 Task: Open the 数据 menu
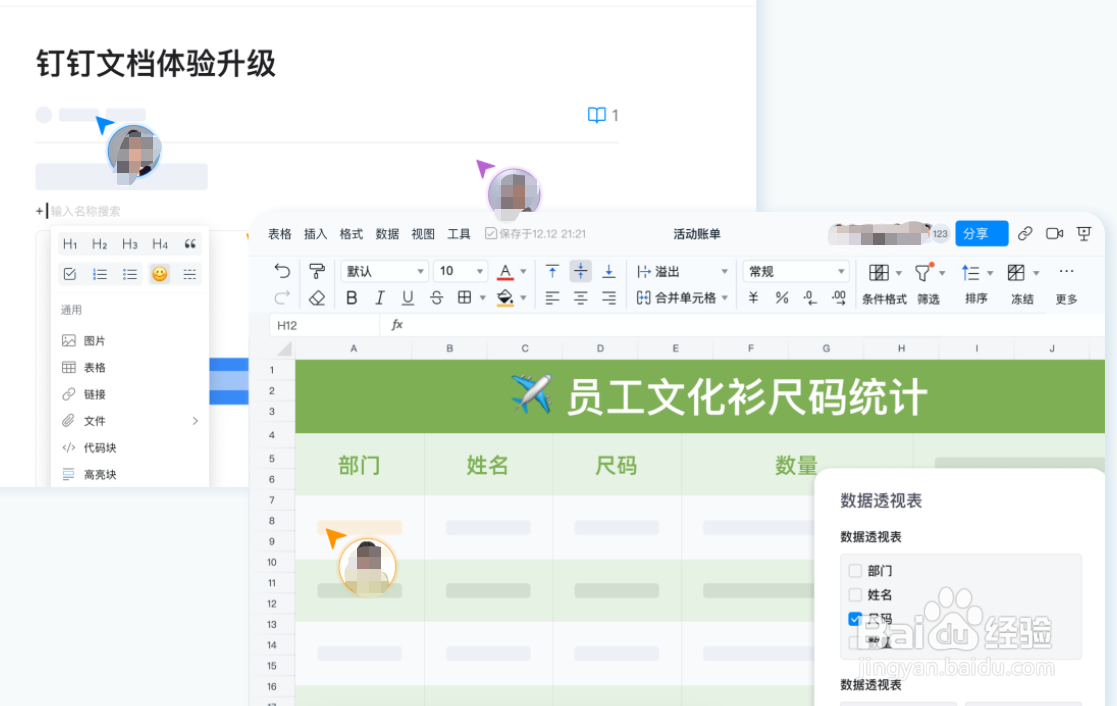pos(387,234)
